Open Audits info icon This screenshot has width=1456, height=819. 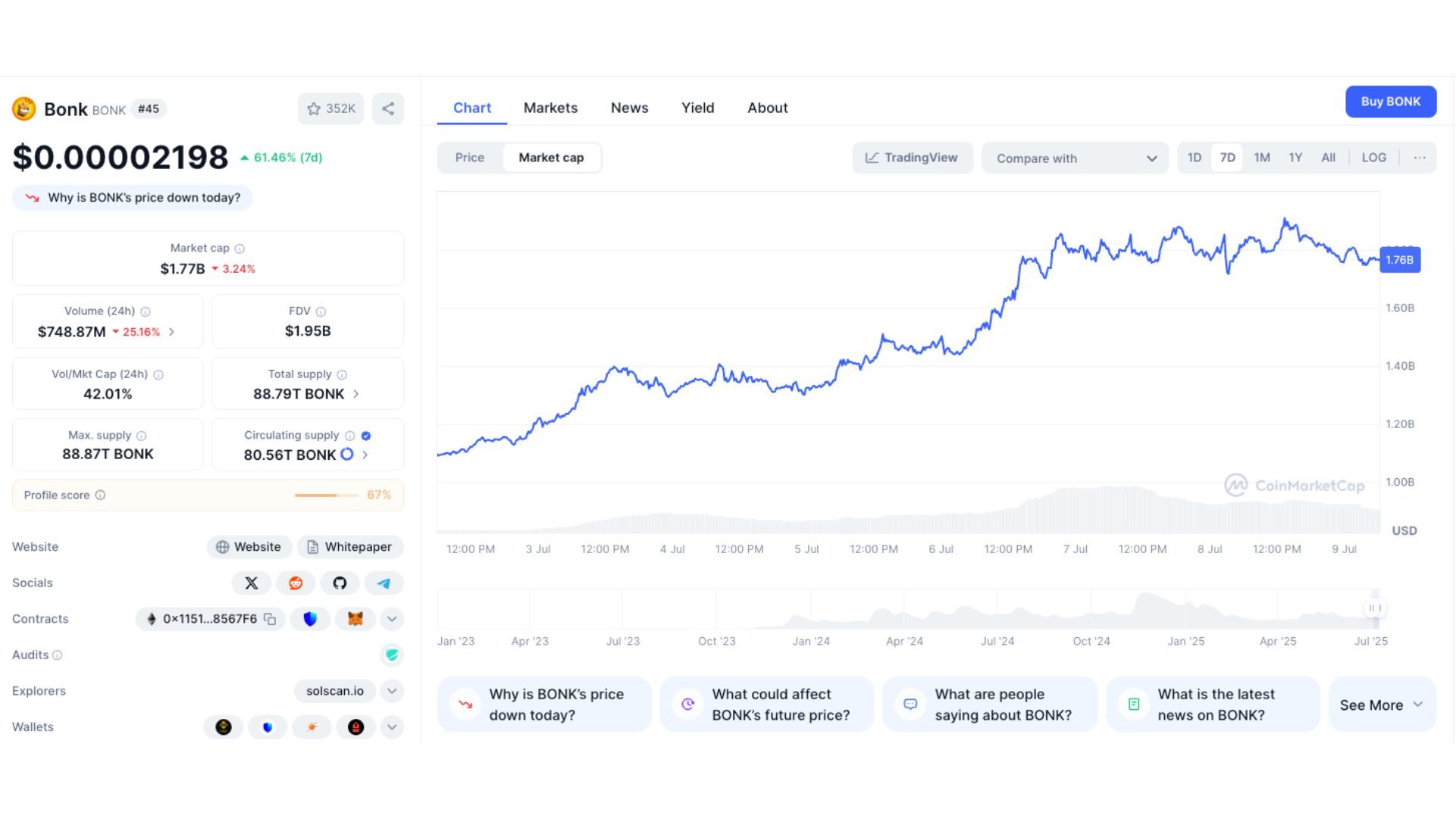[57, 655]
